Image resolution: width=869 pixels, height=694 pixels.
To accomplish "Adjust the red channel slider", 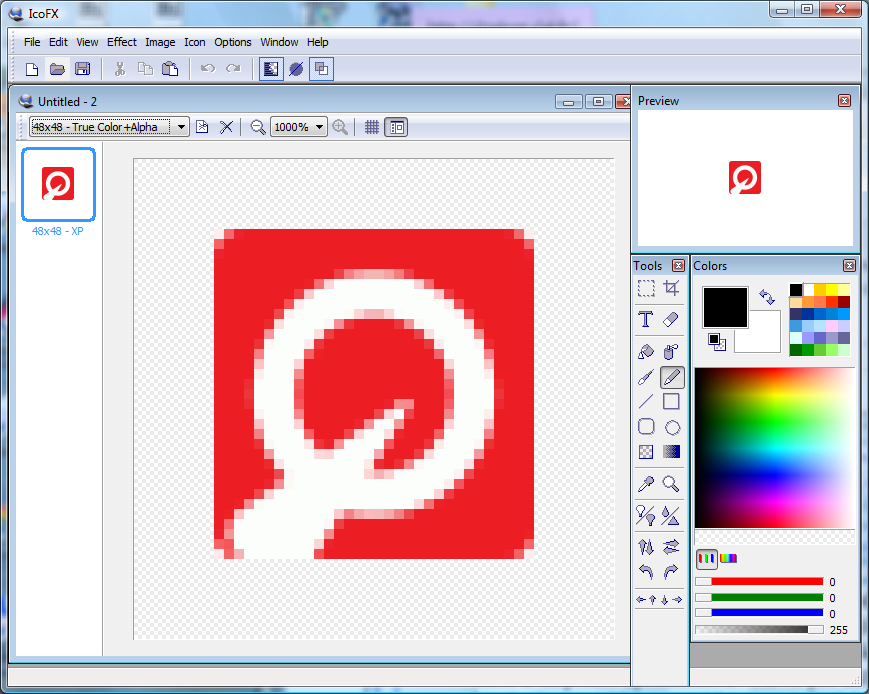I will coord(760,581).
